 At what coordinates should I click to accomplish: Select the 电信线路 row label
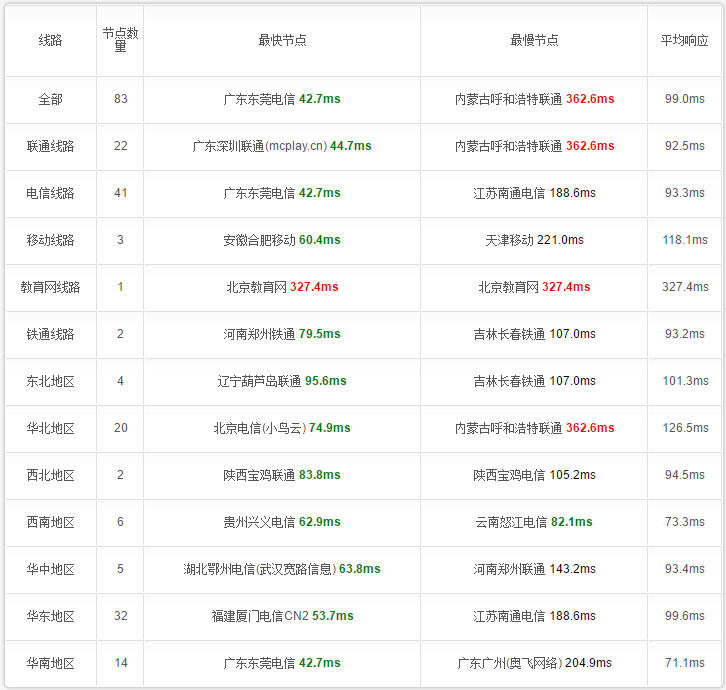pos(50,193)
